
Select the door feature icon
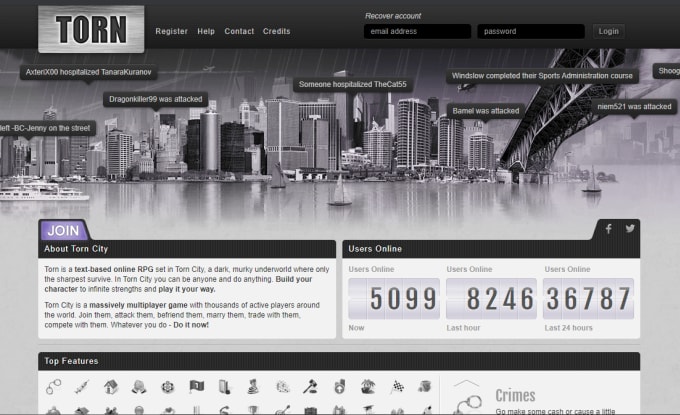coord(225,386)
